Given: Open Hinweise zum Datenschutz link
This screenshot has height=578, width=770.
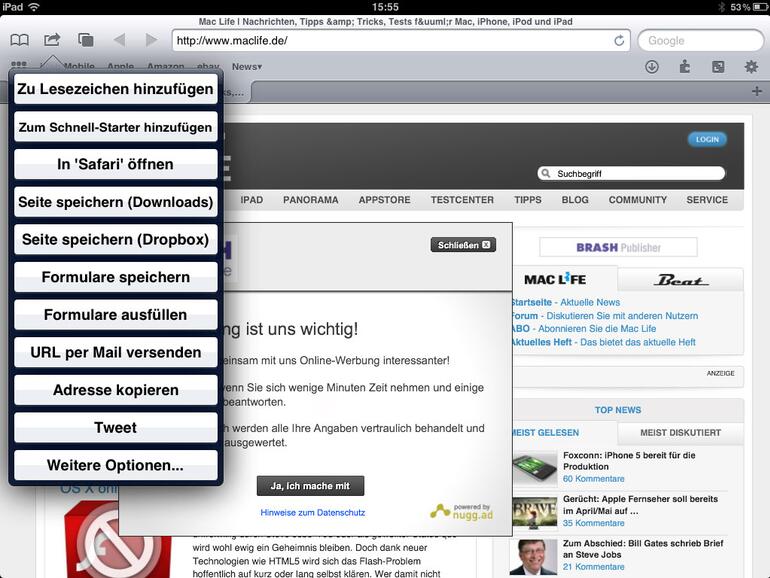Looking at the screenshot, I should click(313, 512).
